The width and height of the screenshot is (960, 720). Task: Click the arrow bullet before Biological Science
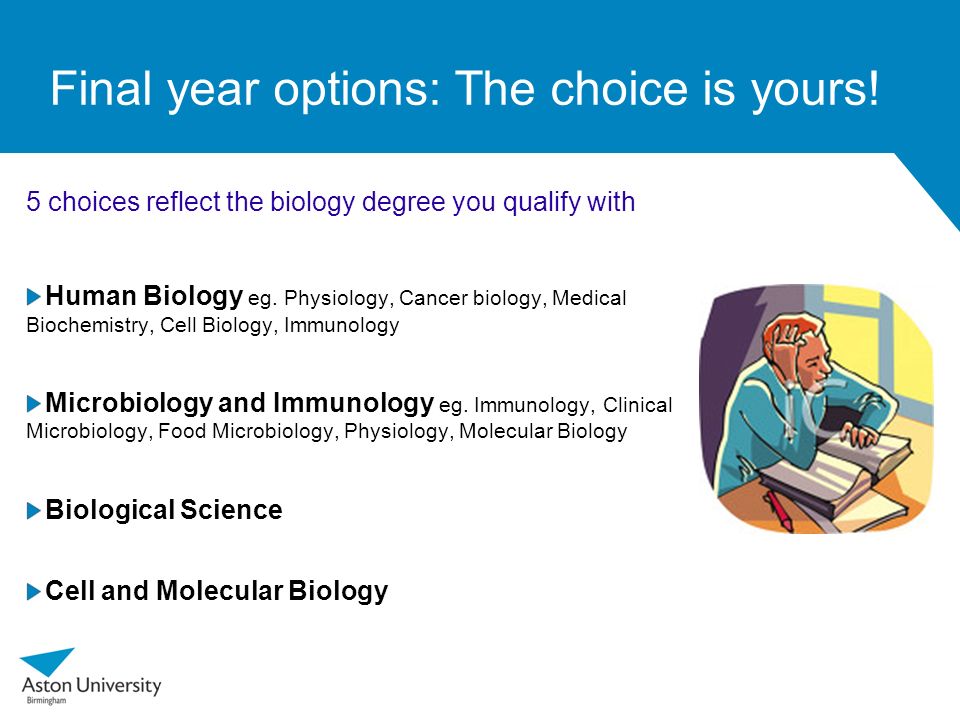click(x=34, y=511)
